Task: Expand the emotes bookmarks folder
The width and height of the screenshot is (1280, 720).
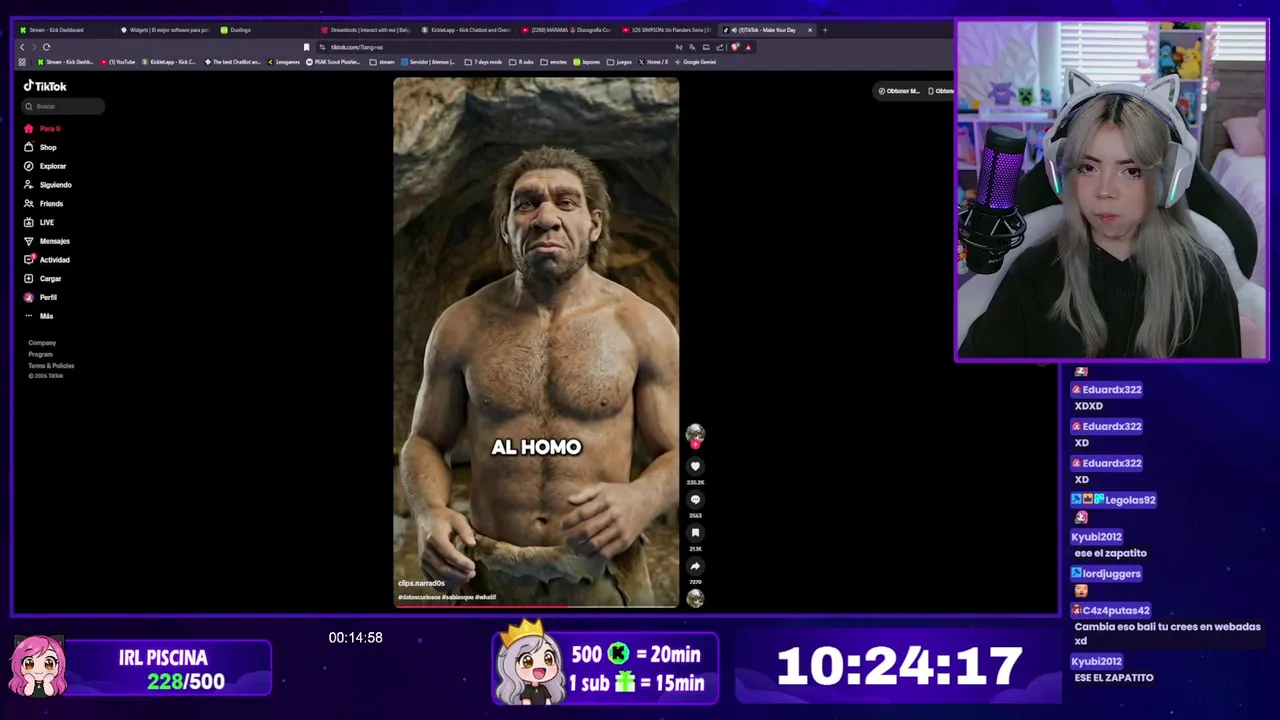Action: click(554, 62)
